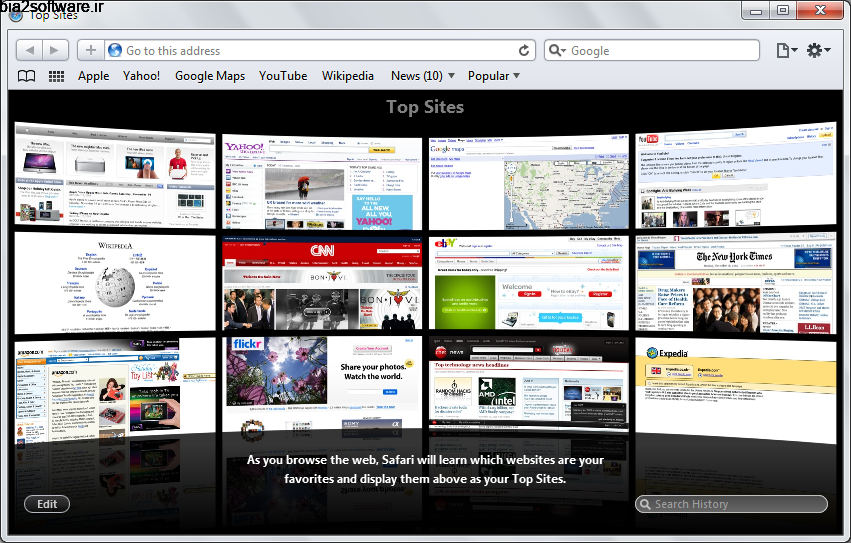Open the YouTube bookmark

click(x=283, y=76)
